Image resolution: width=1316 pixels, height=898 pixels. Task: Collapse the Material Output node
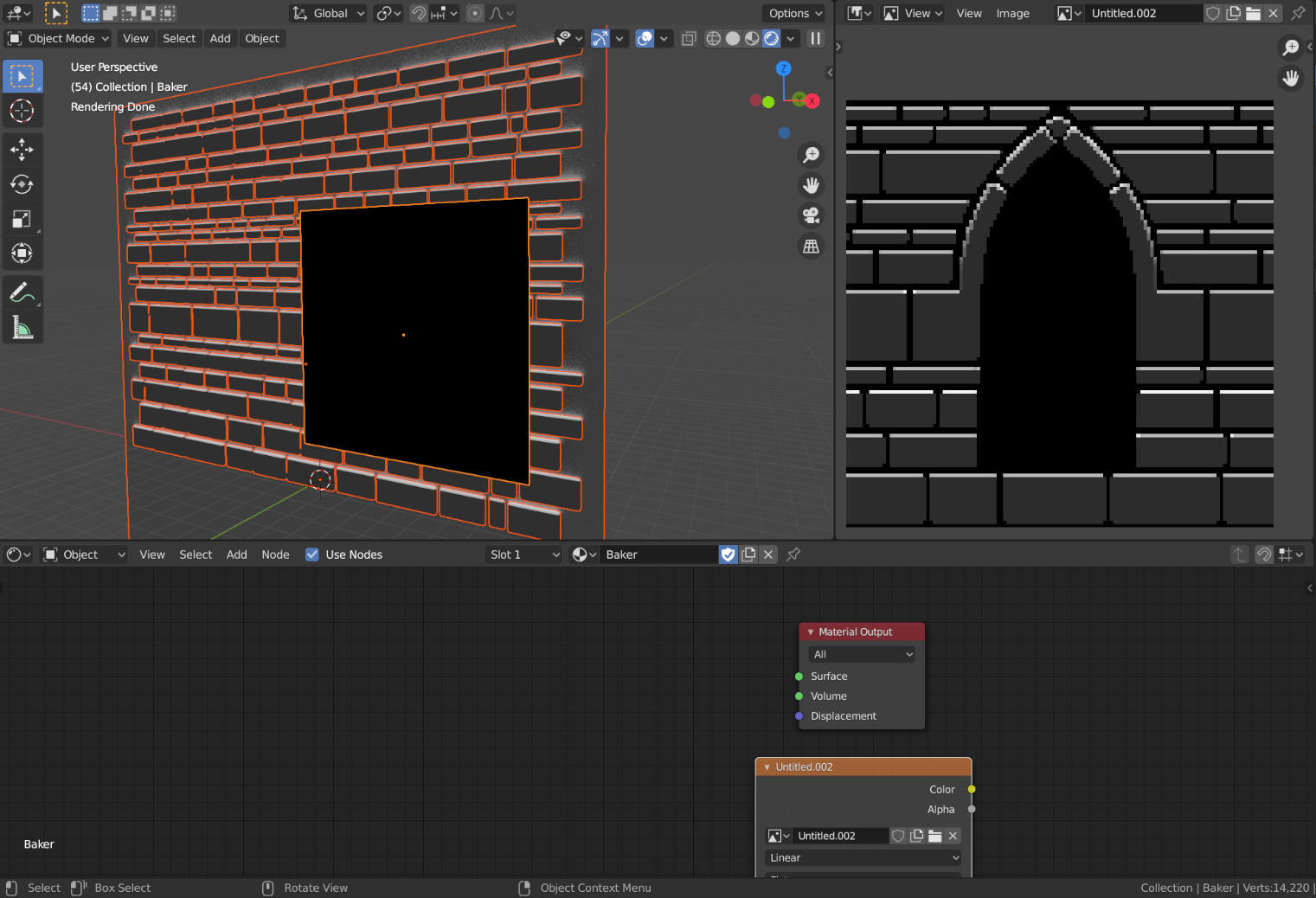pos(811,632)
